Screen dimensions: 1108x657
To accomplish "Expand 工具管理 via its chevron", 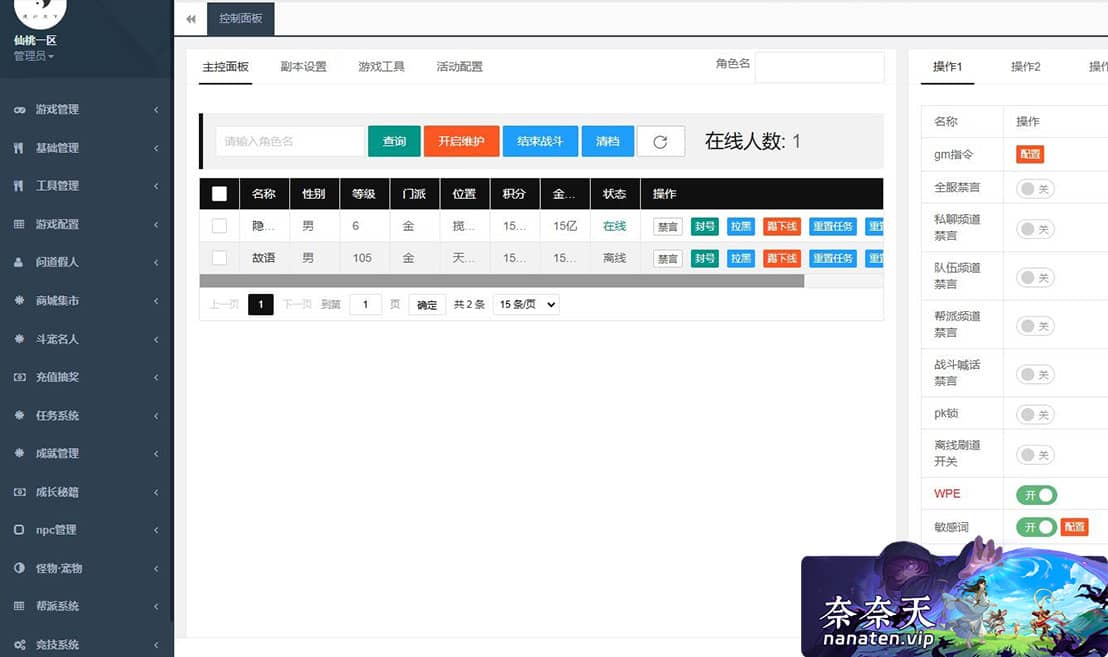I will click(156, 186).
